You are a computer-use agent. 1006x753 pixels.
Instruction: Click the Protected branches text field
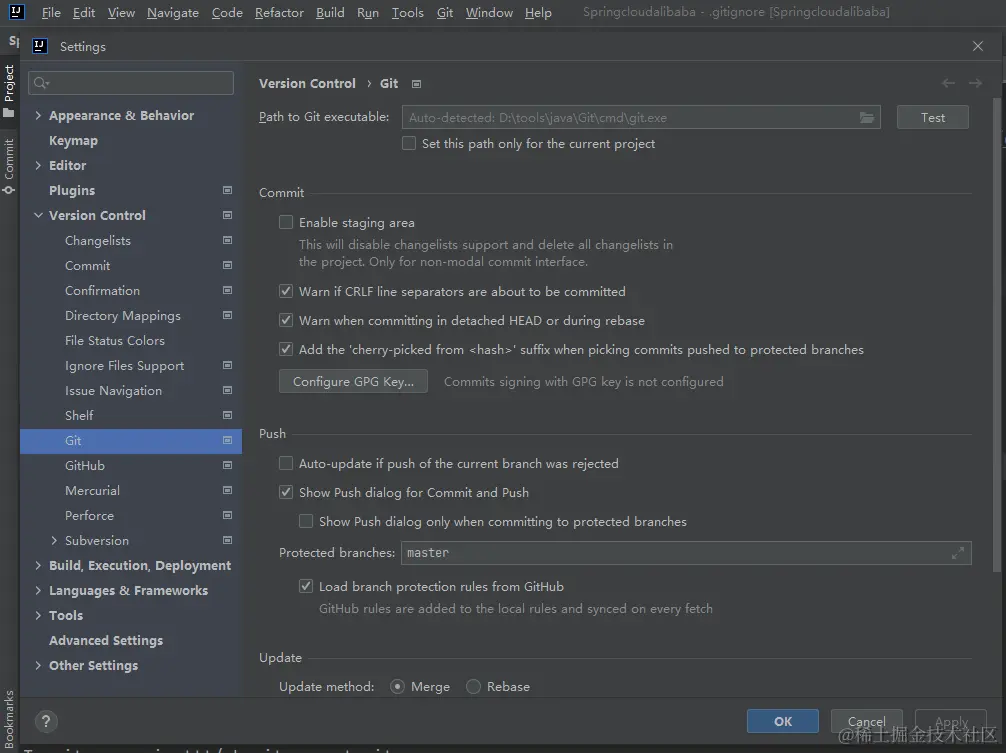tap(686, 553)
